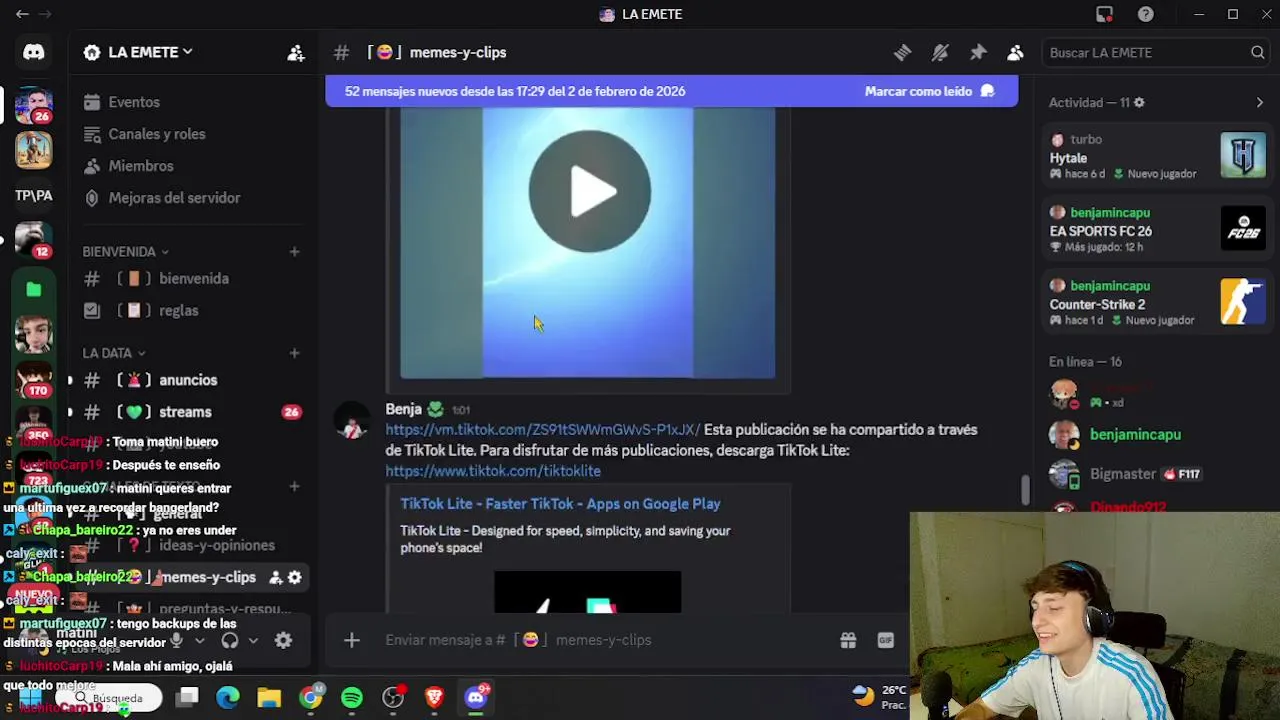The image size is (1280, 720).
Task: Open turbo's Hytale activity card
Action: pyautogui.click(x=1157, y=156)
